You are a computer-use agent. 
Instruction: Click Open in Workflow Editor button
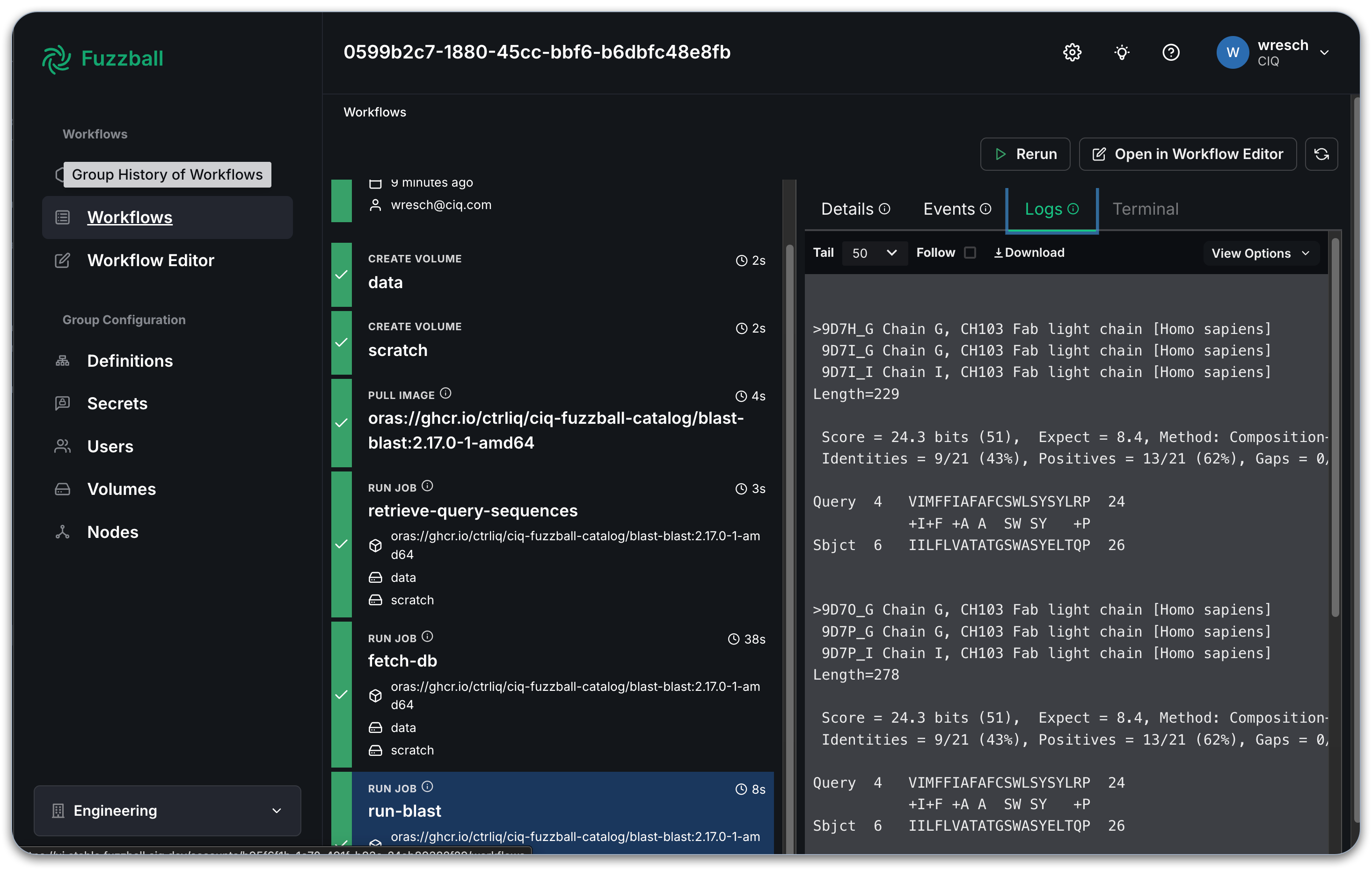coord(1187,154)
